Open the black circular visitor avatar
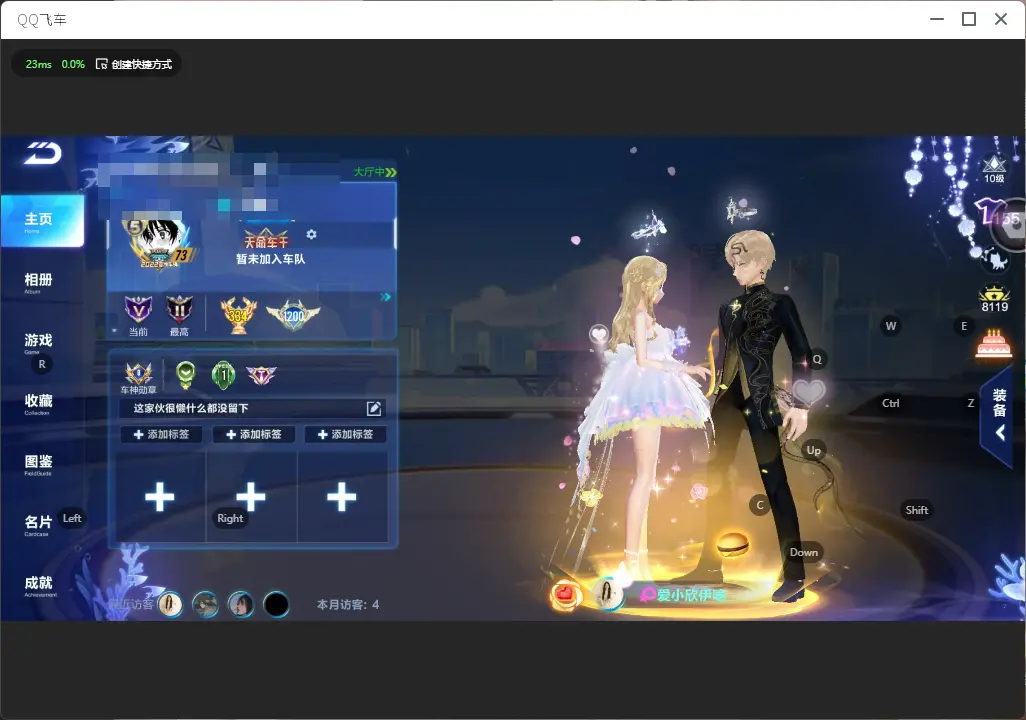1026x720 pixels. (x=276, y=604)
